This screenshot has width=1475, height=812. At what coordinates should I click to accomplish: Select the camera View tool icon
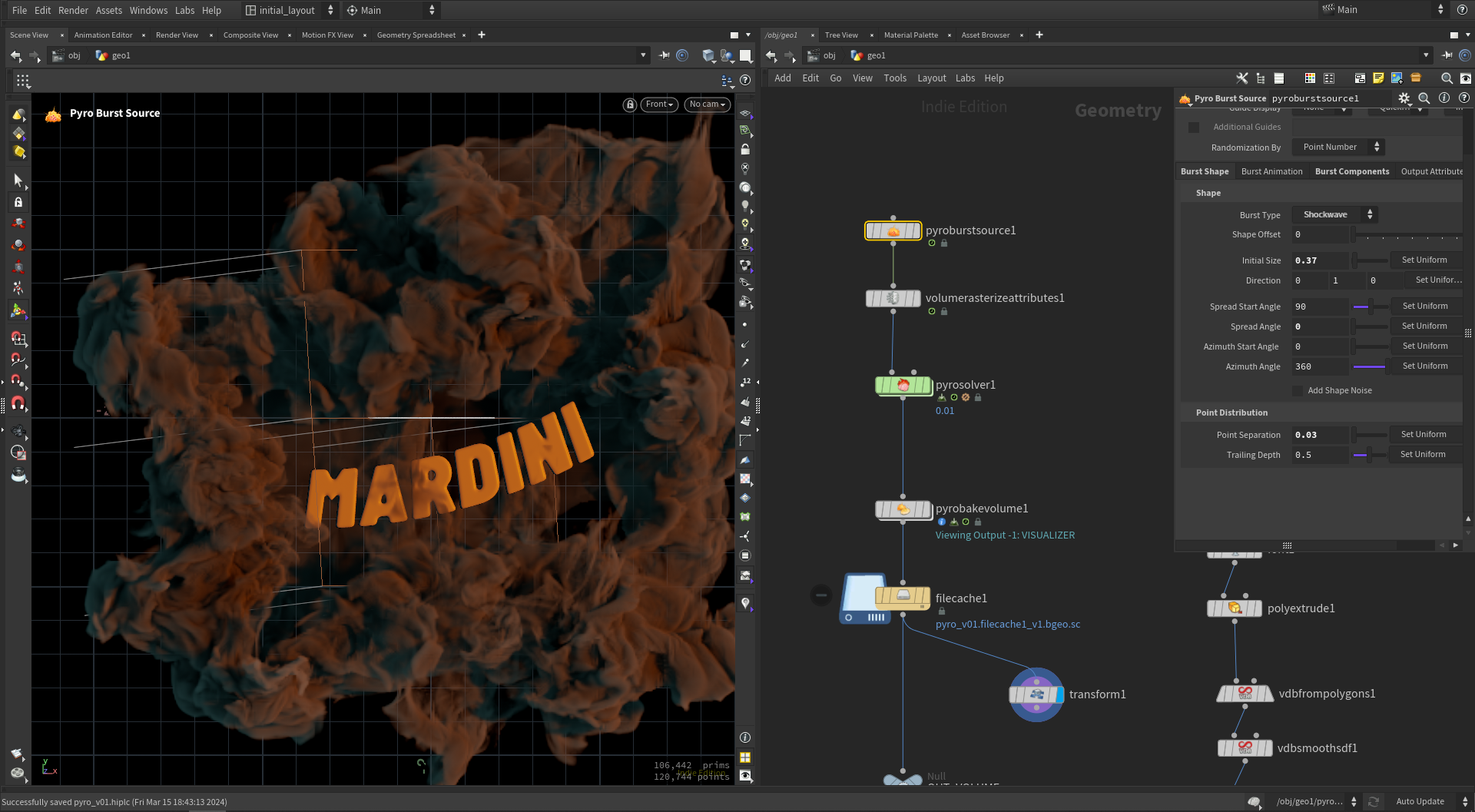(x=18, y=431)
